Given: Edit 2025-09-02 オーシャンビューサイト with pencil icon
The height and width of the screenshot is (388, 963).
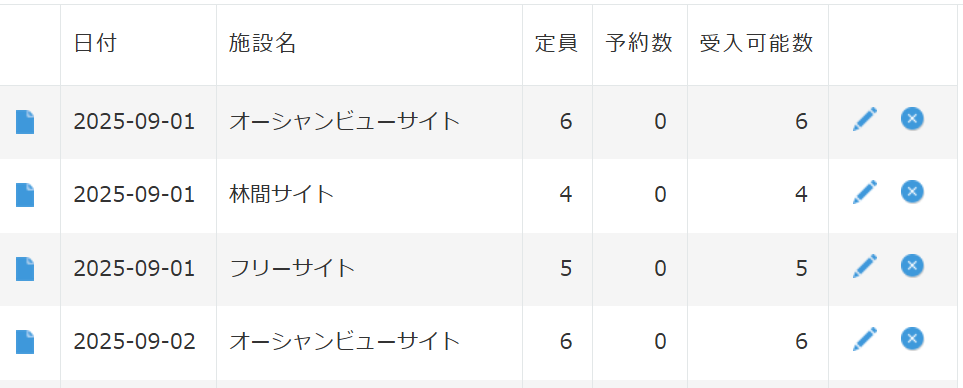Looking at the screenshot, I should (865, 339).
